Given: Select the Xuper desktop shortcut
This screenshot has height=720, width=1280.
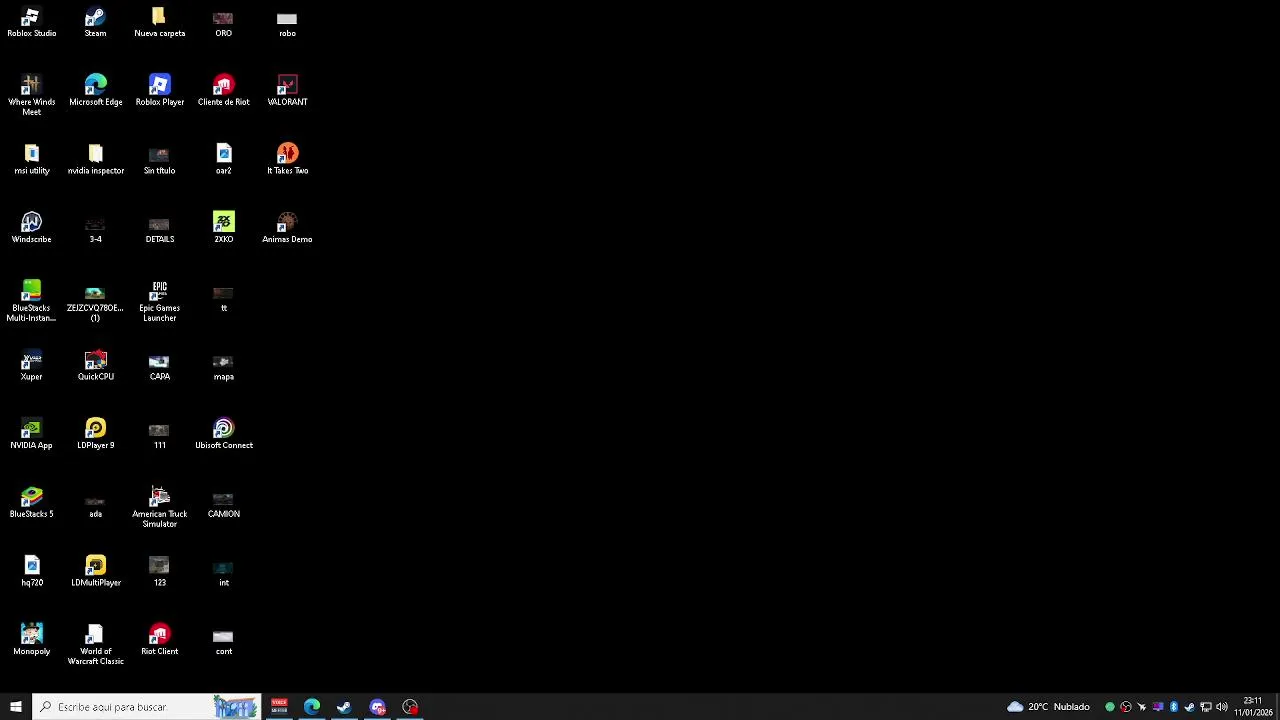Looking at the screenshot, I should click(31, 366).
